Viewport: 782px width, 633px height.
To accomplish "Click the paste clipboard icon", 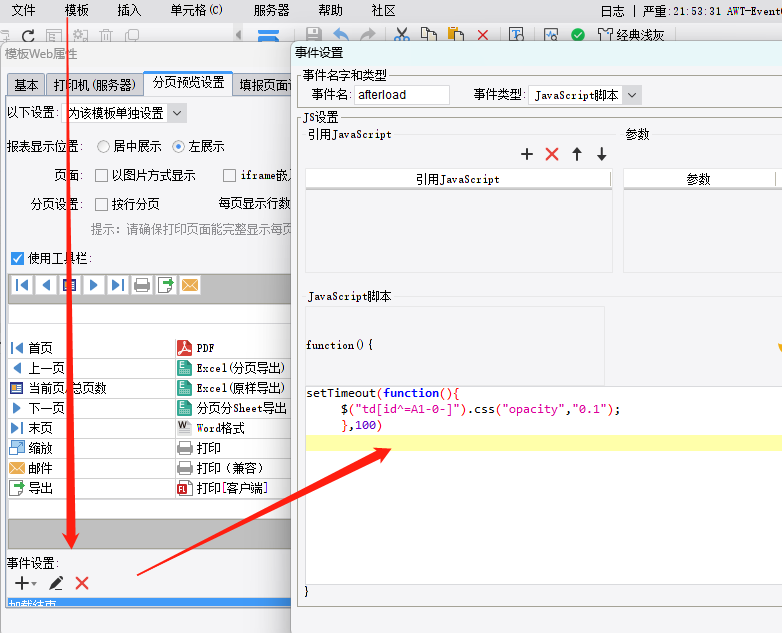I will pos(455,34).
